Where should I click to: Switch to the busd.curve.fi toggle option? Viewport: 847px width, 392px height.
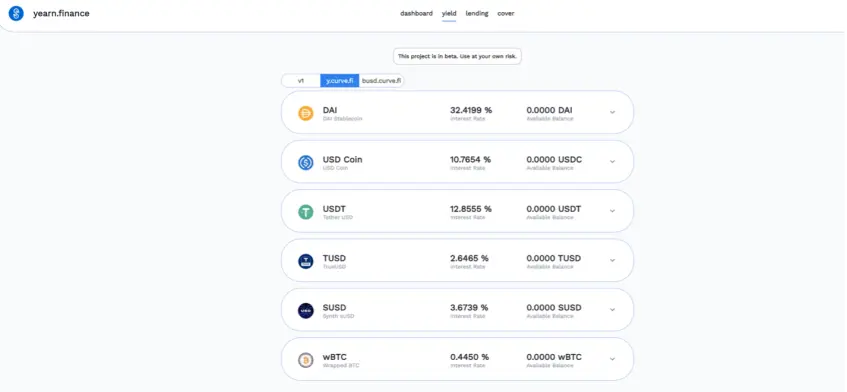[381, 80]
